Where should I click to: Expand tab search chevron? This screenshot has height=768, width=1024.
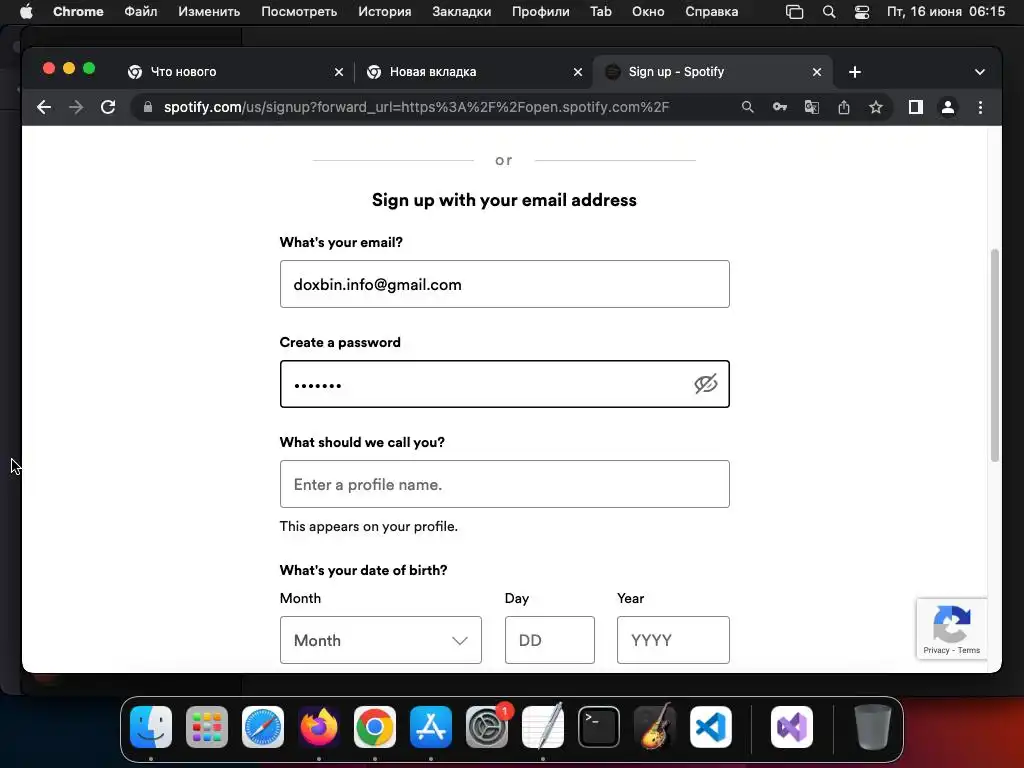980,72
